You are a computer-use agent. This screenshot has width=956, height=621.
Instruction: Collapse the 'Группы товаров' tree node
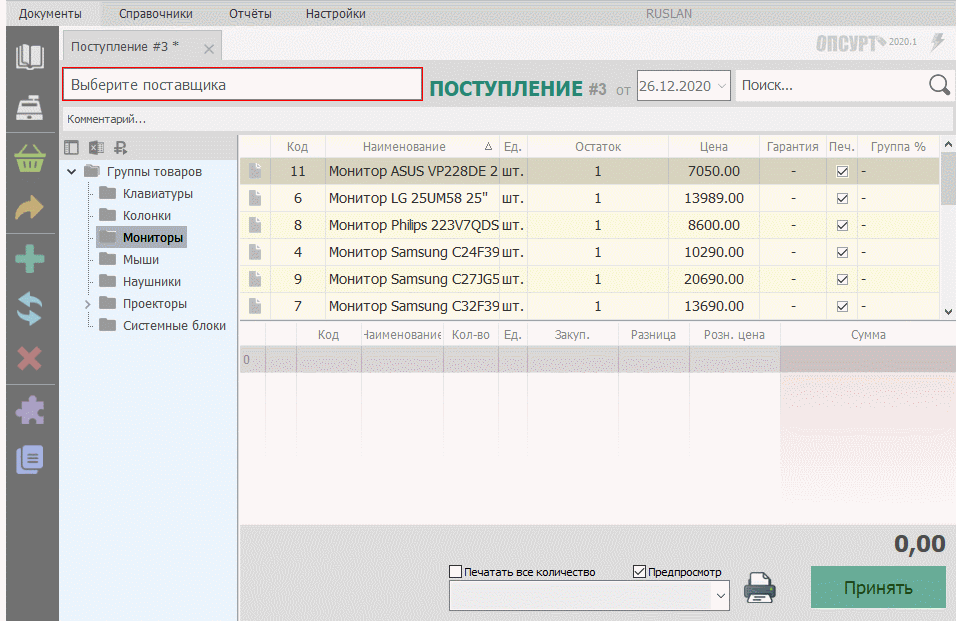(72, 172)
